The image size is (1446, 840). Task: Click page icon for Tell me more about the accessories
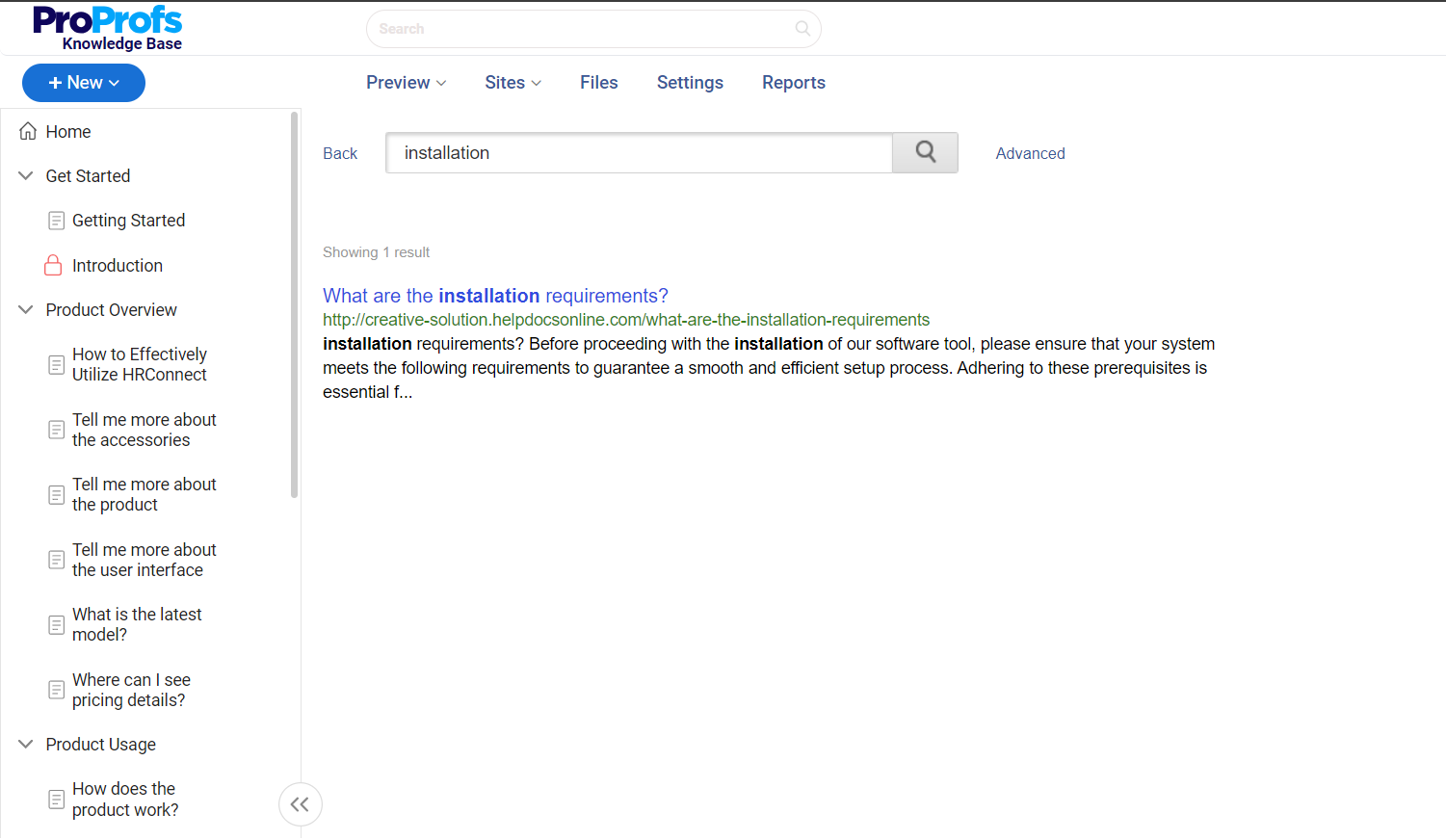[x=57, y=430]
